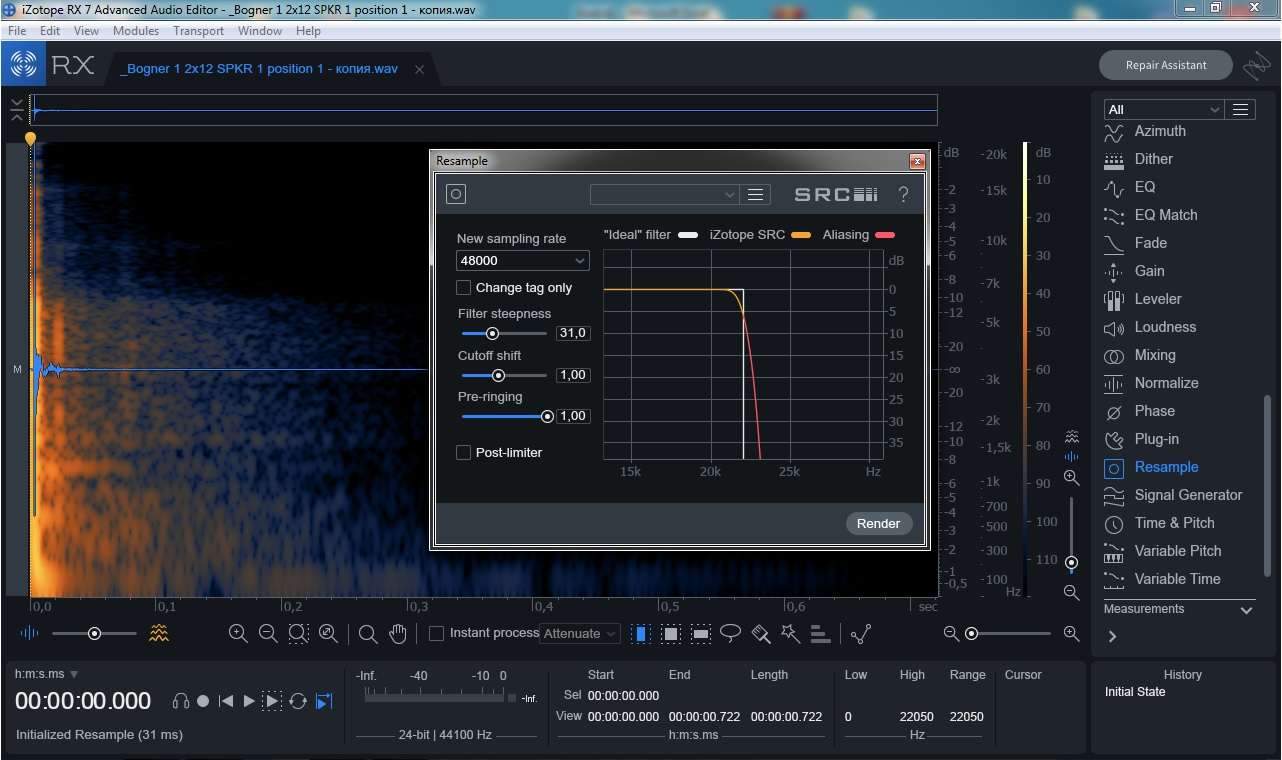Enable the Change tag only checkbox
Viewport: 1282px width, 760px height.
[464, 288]
